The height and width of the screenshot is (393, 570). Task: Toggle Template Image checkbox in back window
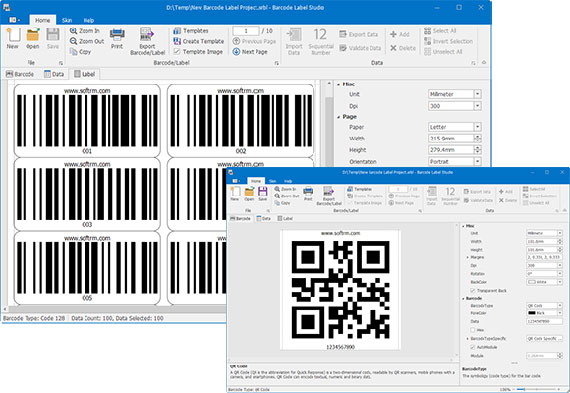(177, 52)
